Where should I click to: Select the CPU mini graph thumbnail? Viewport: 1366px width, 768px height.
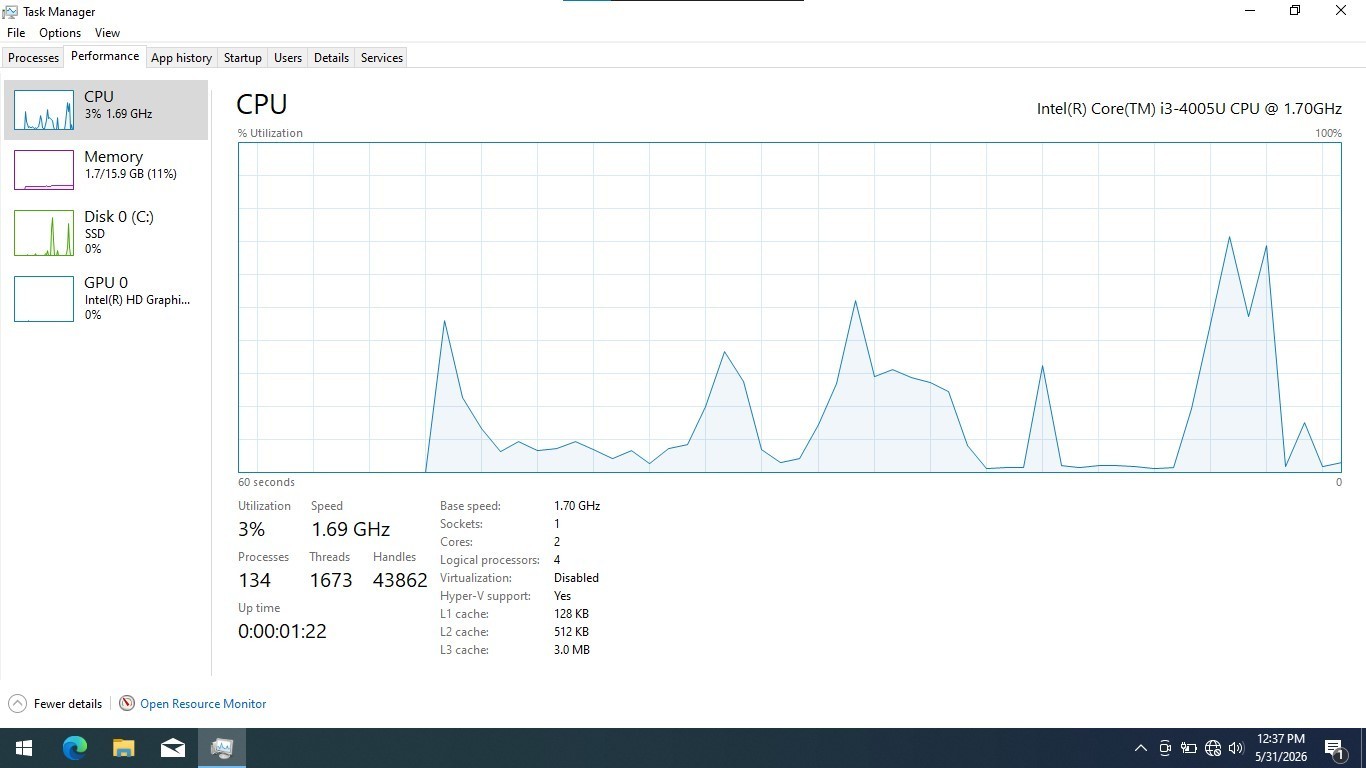(44, 110)
